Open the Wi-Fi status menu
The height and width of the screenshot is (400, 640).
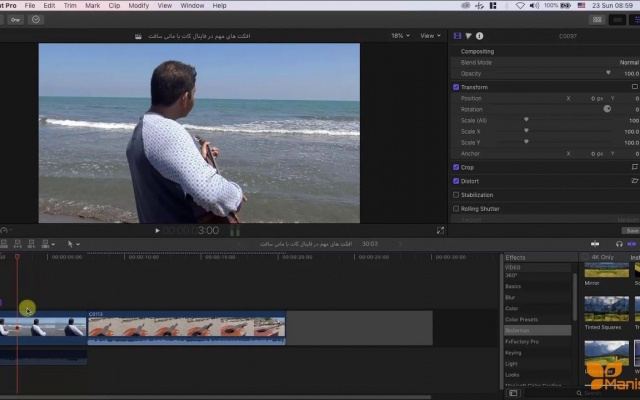pos(520,6)
